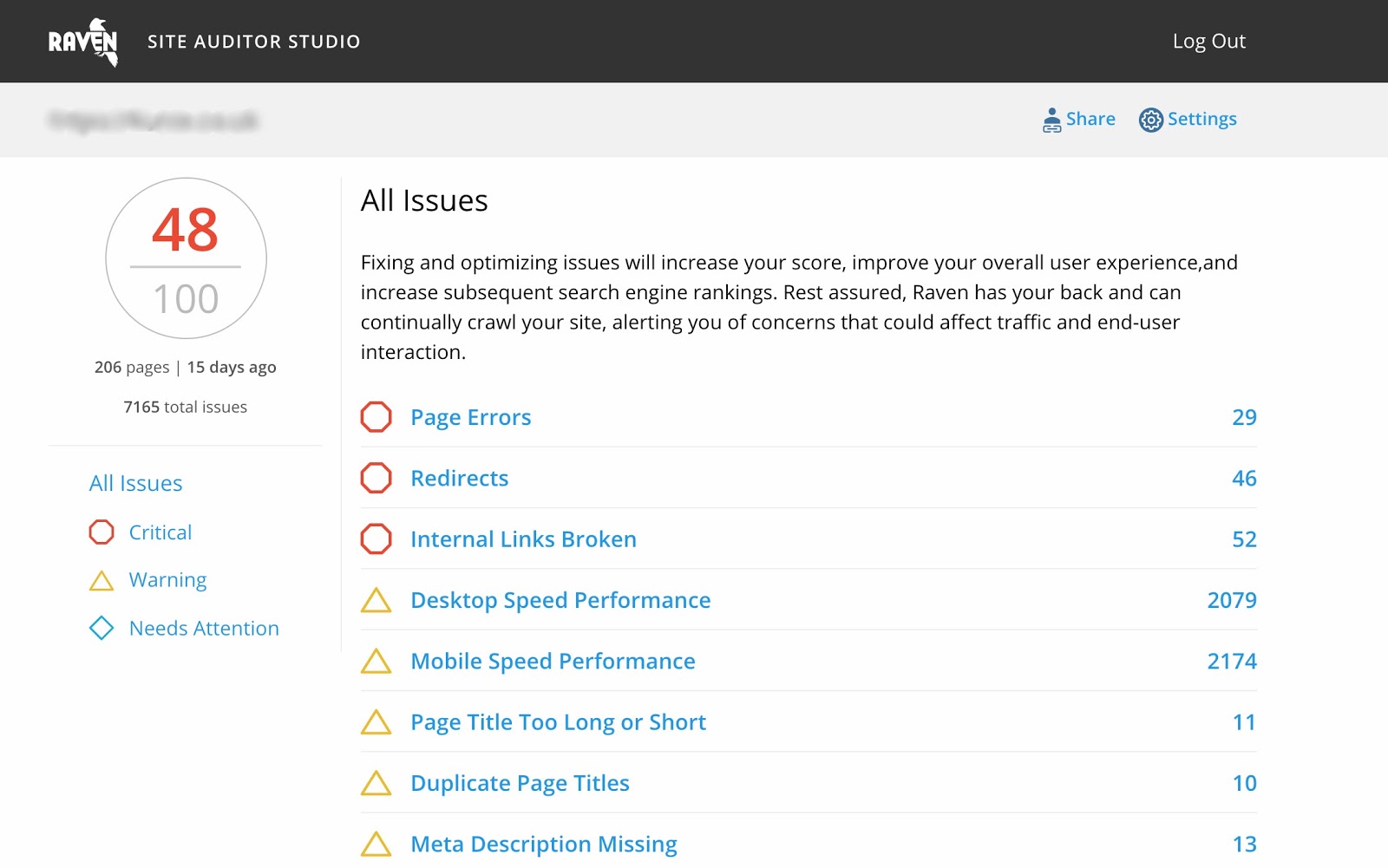This screenshot has width=1388, height=868.
Task: Click the 48 out of 100 score circle
Action: click(x=186, y=258)
